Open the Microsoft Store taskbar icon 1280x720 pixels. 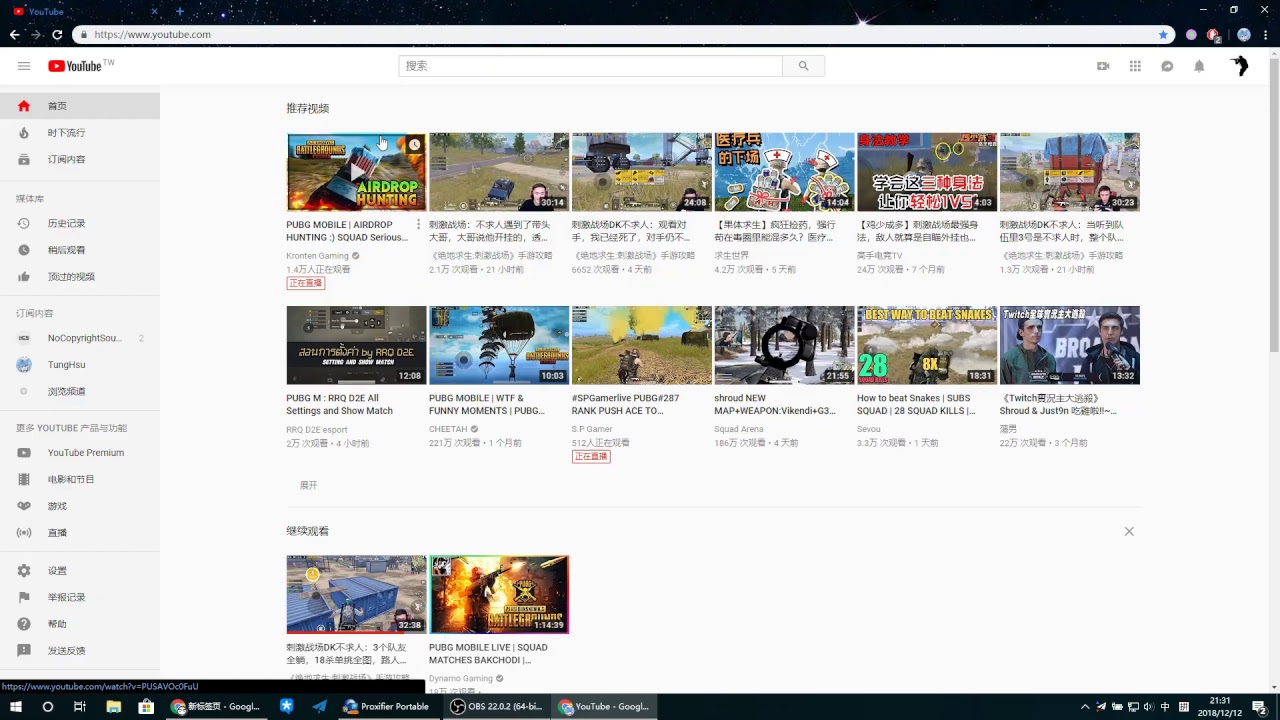tap(146, 706)
